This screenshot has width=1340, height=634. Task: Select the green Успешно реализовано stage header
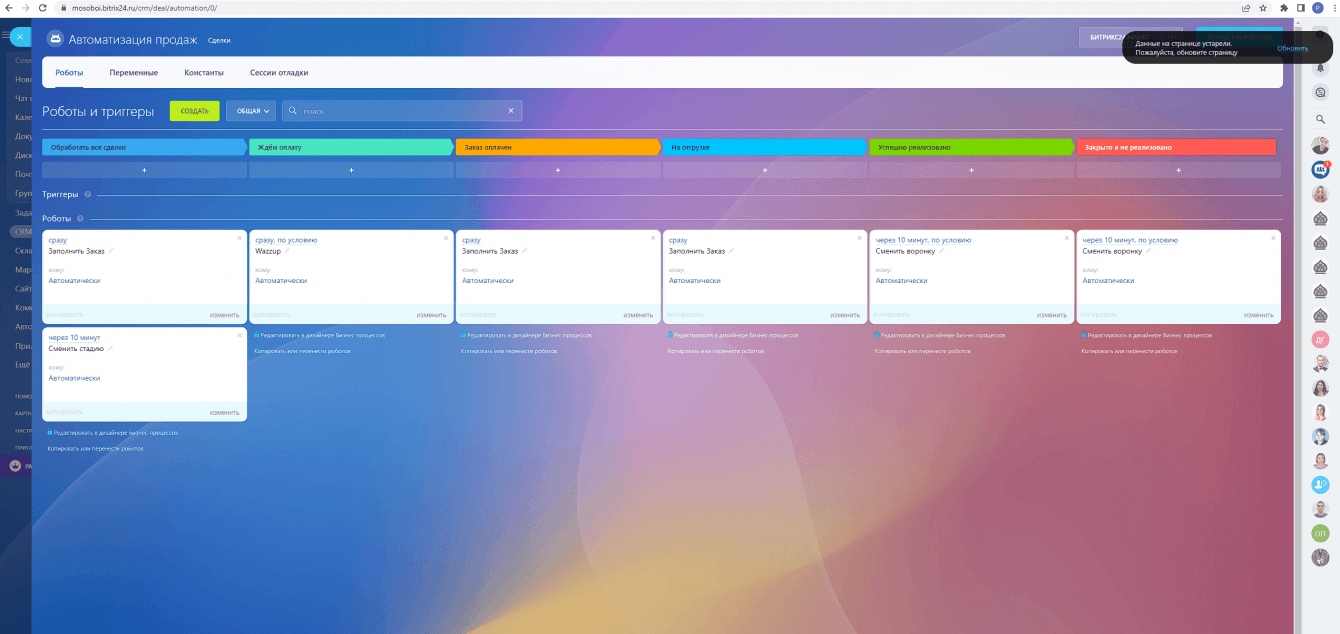[972, 147]
